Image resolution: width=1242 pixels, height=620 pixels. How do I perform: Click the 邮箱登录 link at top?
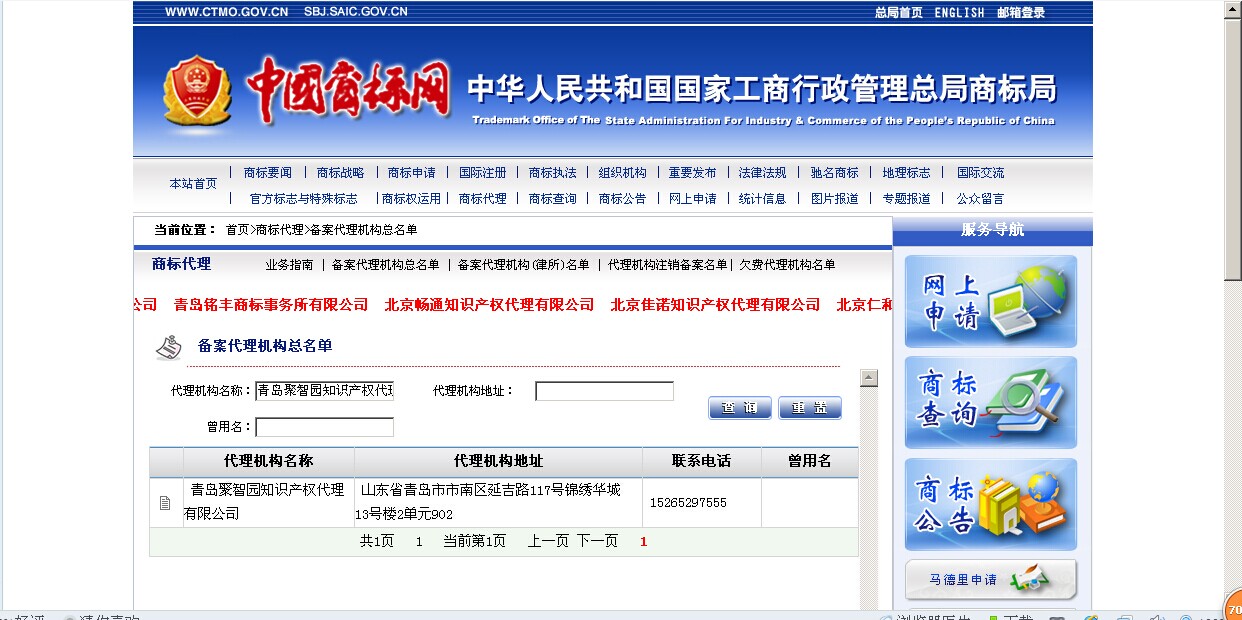[1020, 13]
